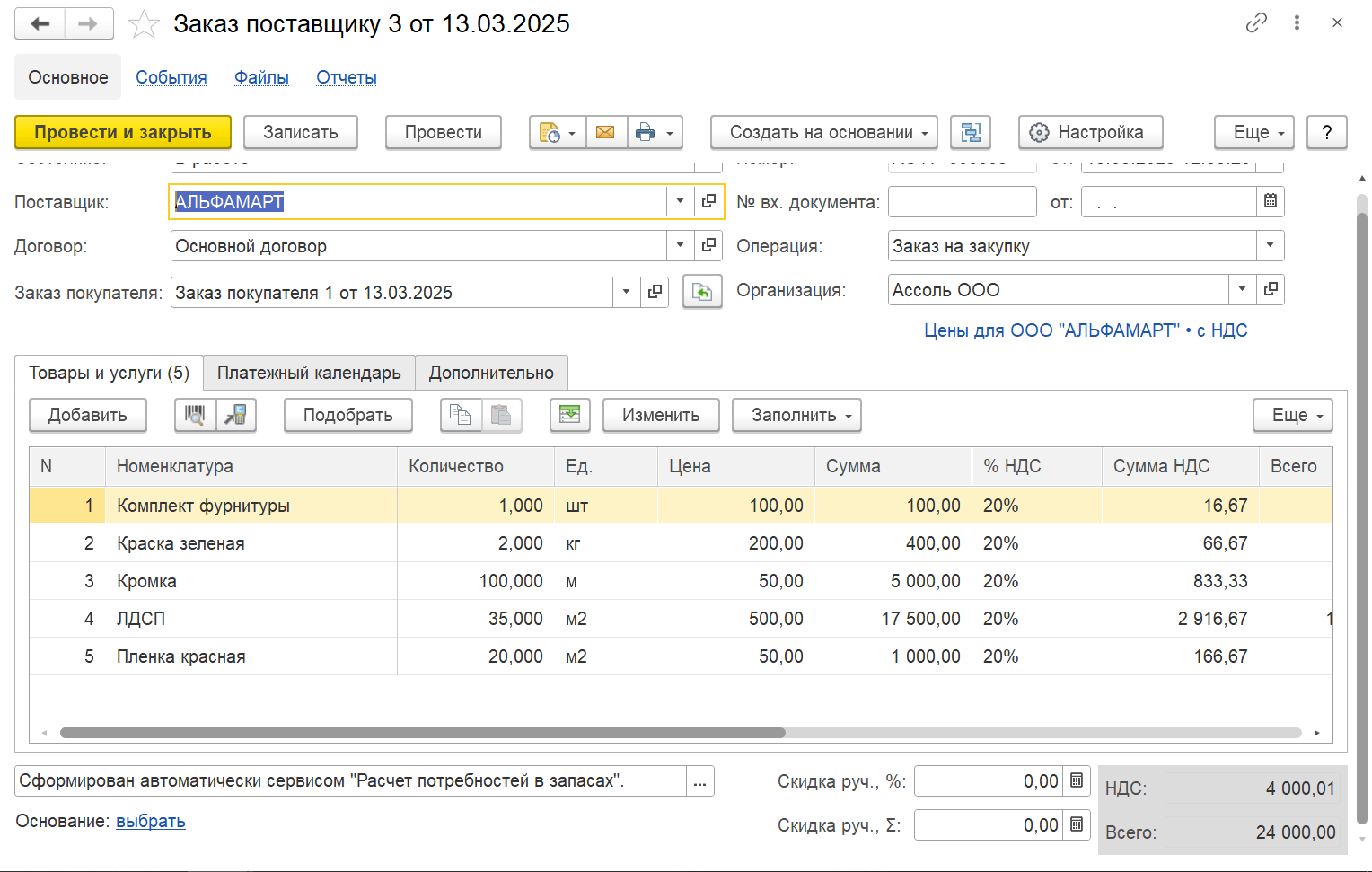The height and width of the screenshot is (872, 1372).
Task: Open the Ассоль ООО organization card icon
Action: coord(1271,289)
